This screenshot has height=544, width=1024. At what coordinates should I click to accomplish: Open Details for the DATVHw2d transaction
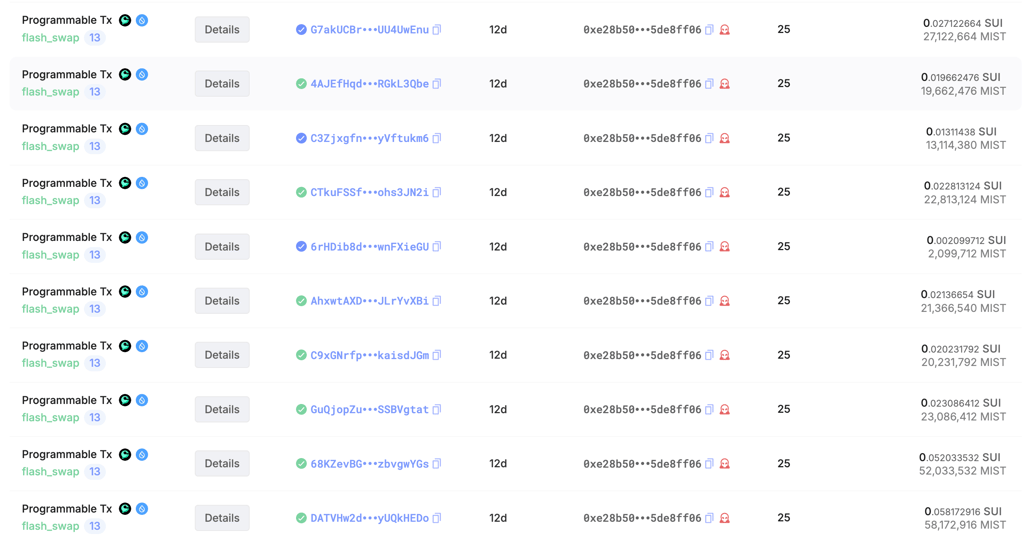click(x=222, y=518)
